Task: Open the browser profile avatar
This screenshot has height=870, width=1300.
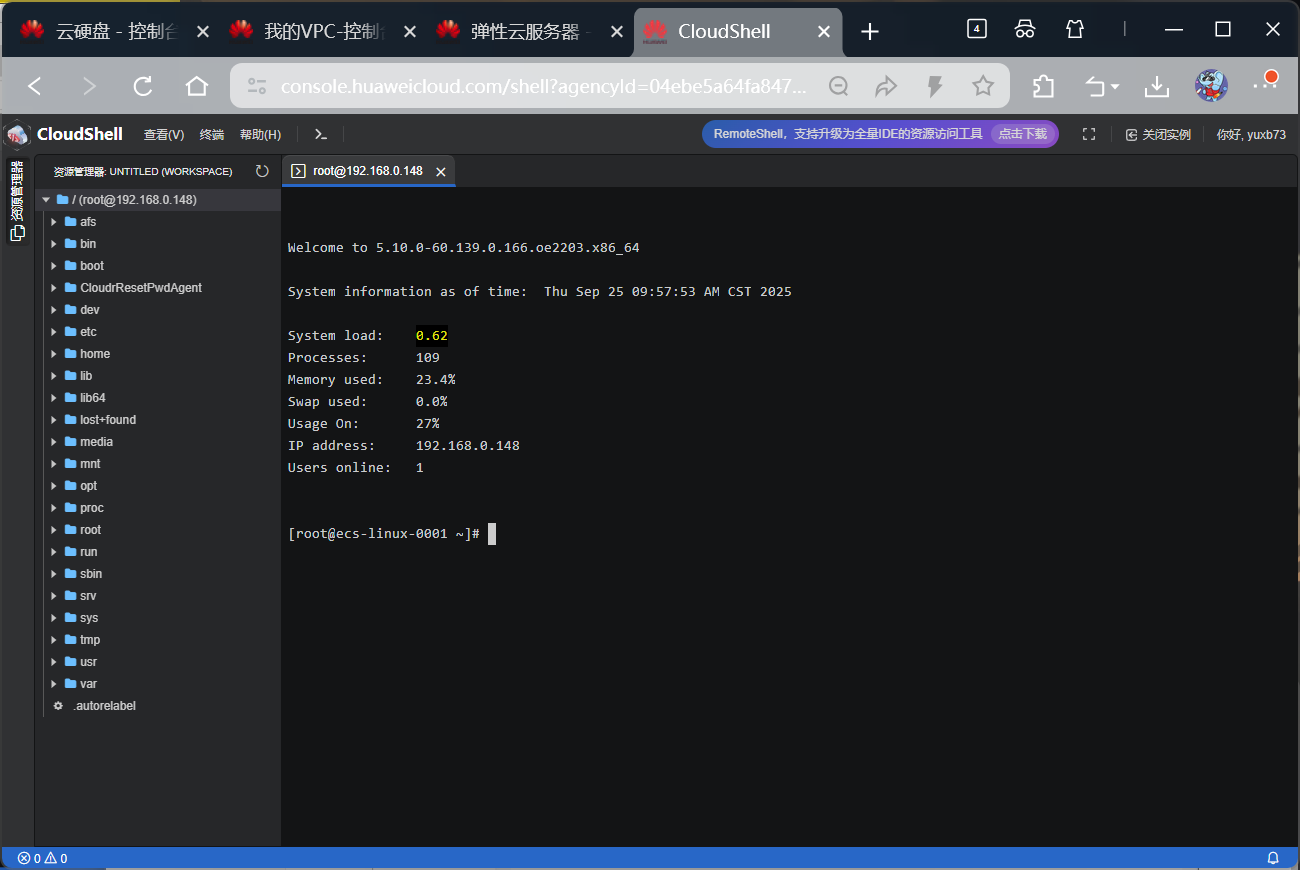Action: [x=1211, y=86]
